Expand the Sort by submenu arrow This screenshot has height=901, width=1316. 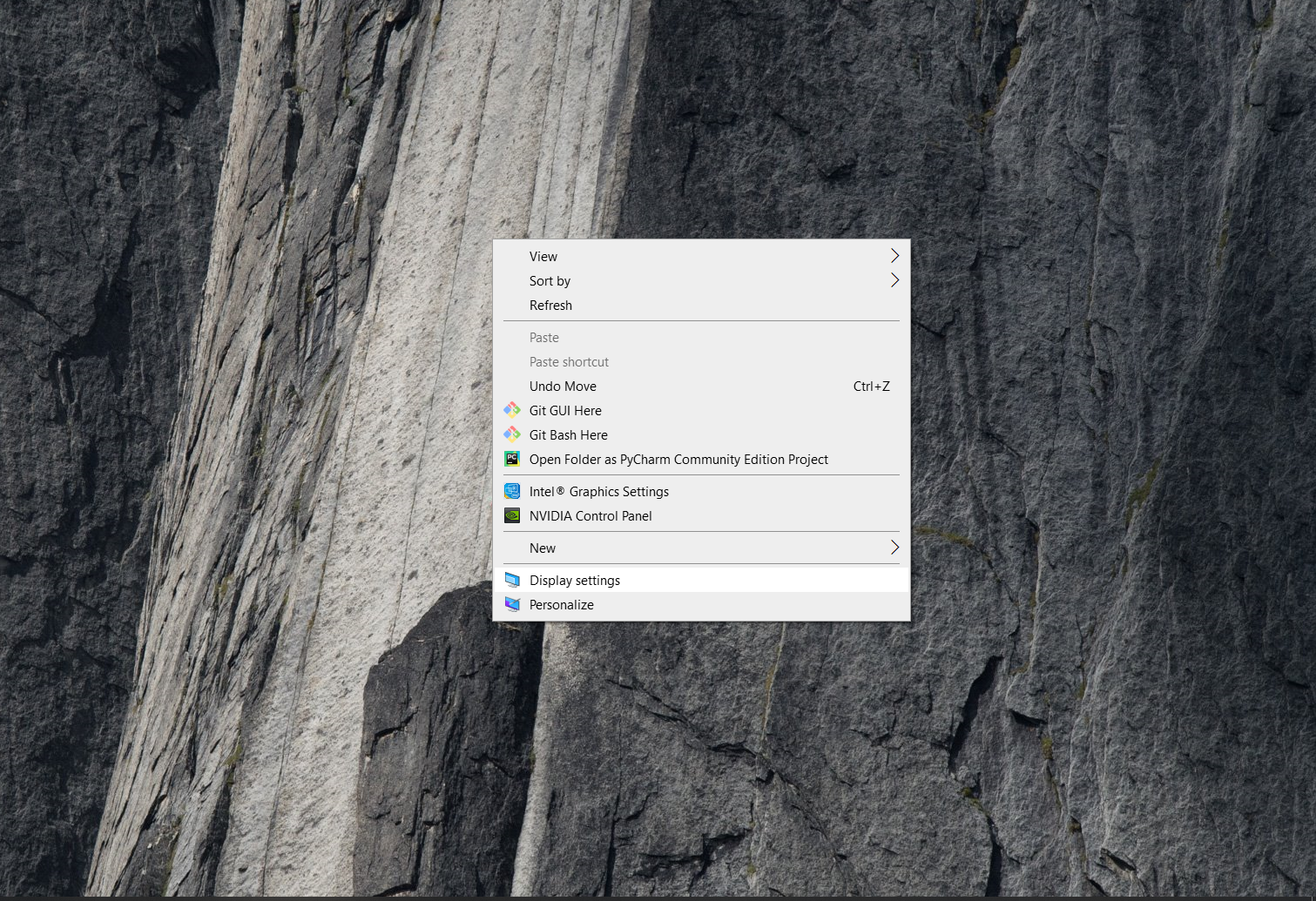tap(894, 280)
